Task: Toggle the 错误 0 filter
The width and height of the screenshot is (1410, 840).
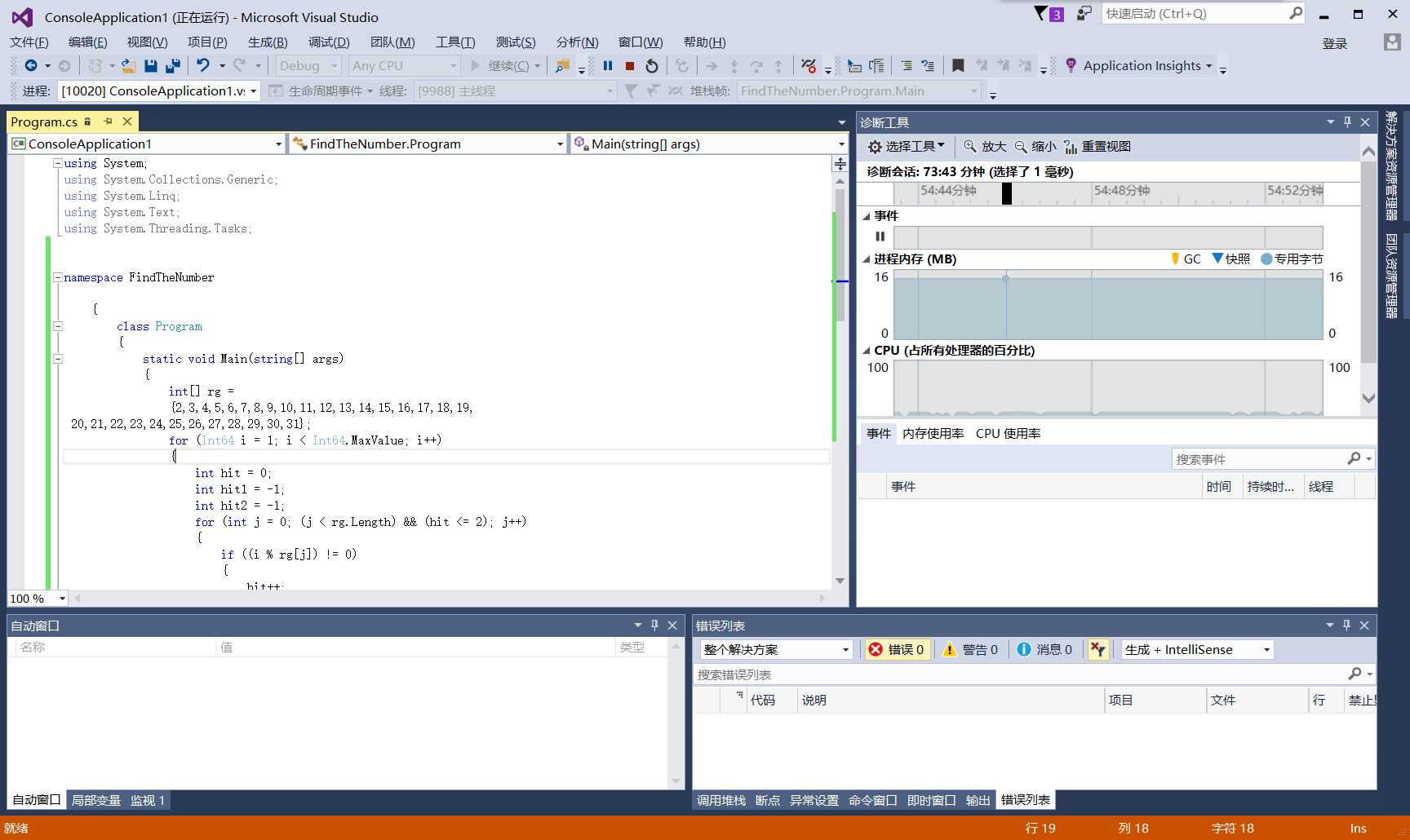Action: tap(897, 650)
